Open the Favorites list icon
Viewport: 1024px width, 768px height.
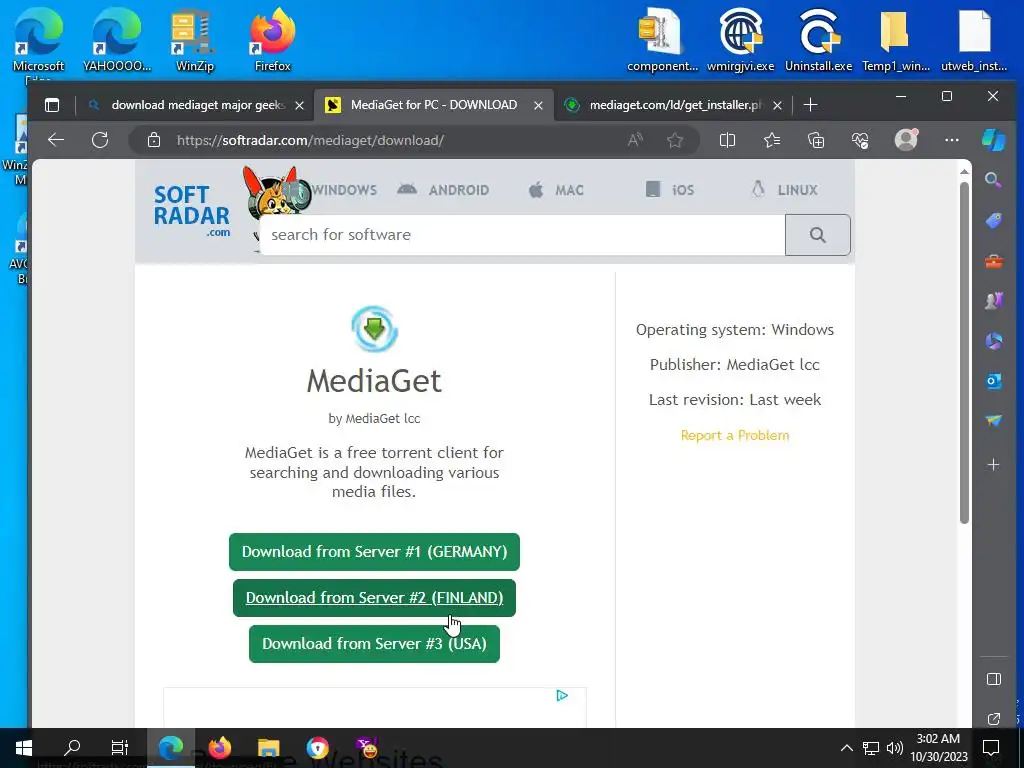click(x=772, y=140)
